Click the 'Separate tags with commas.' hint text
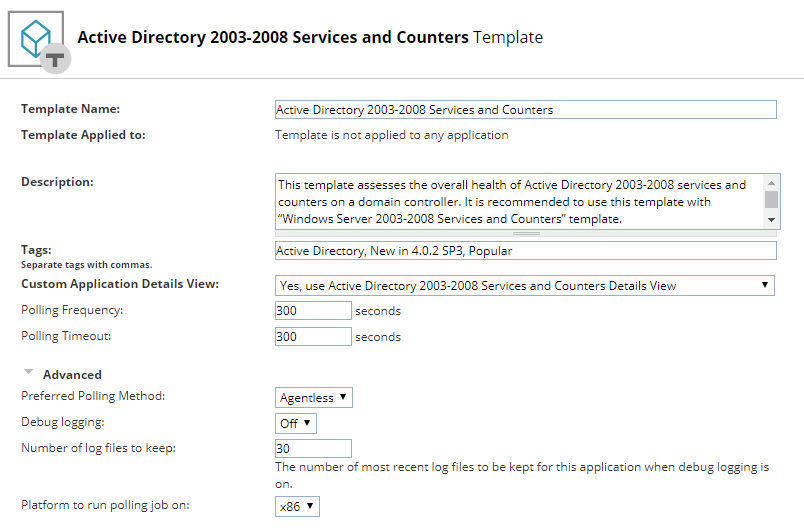This screenshot has width=804, height=530. pos(87,265)
